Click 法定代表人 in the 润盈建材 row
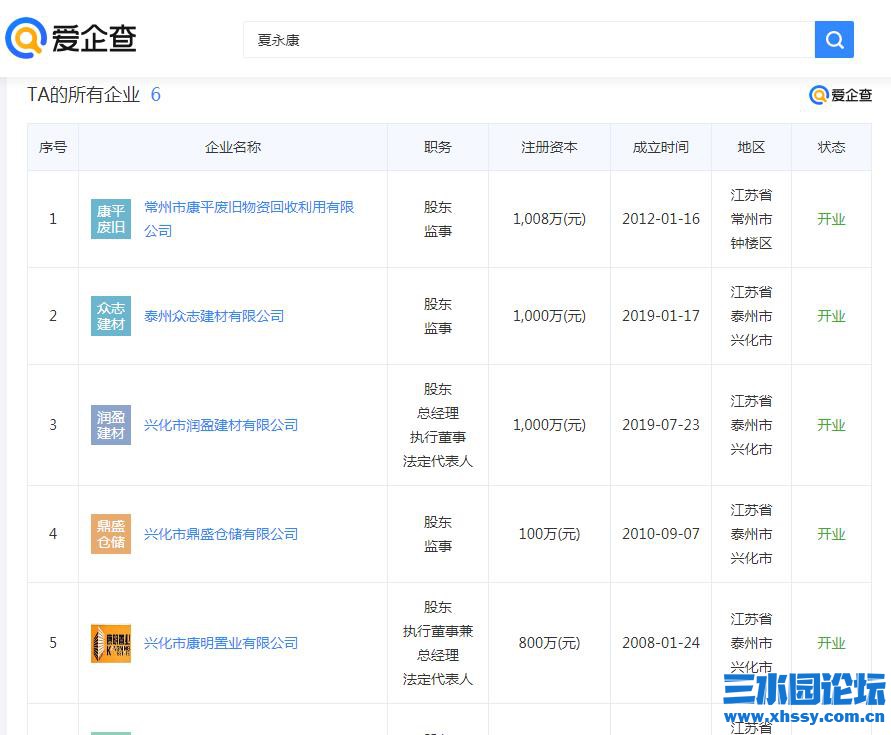Image resolution: width=891 pixels, height=735 pixels. coord(438,461)
